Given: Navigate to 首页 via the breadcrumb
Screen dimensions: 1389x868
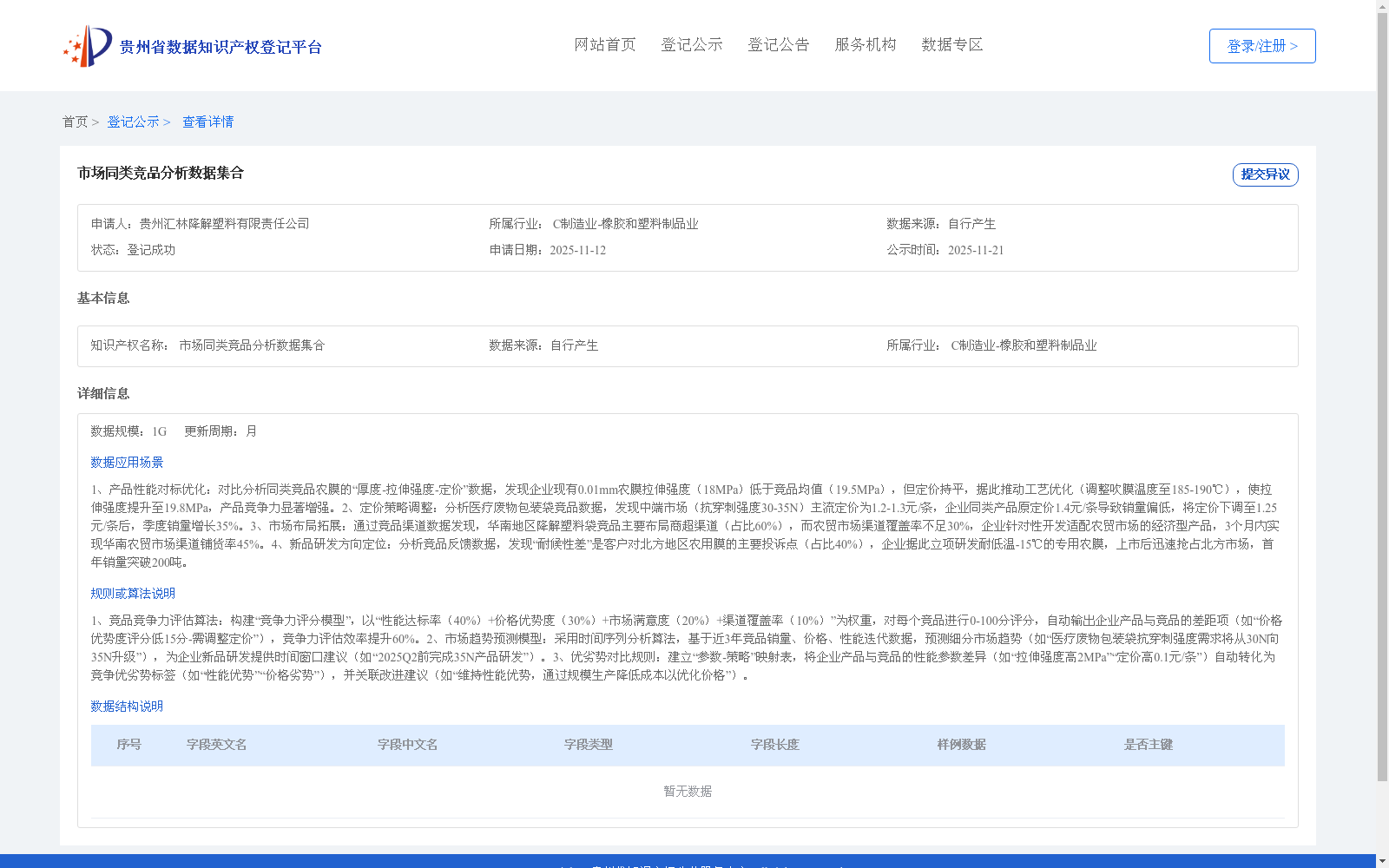Looking at the screenshot, I should click(x=76, y=122).
